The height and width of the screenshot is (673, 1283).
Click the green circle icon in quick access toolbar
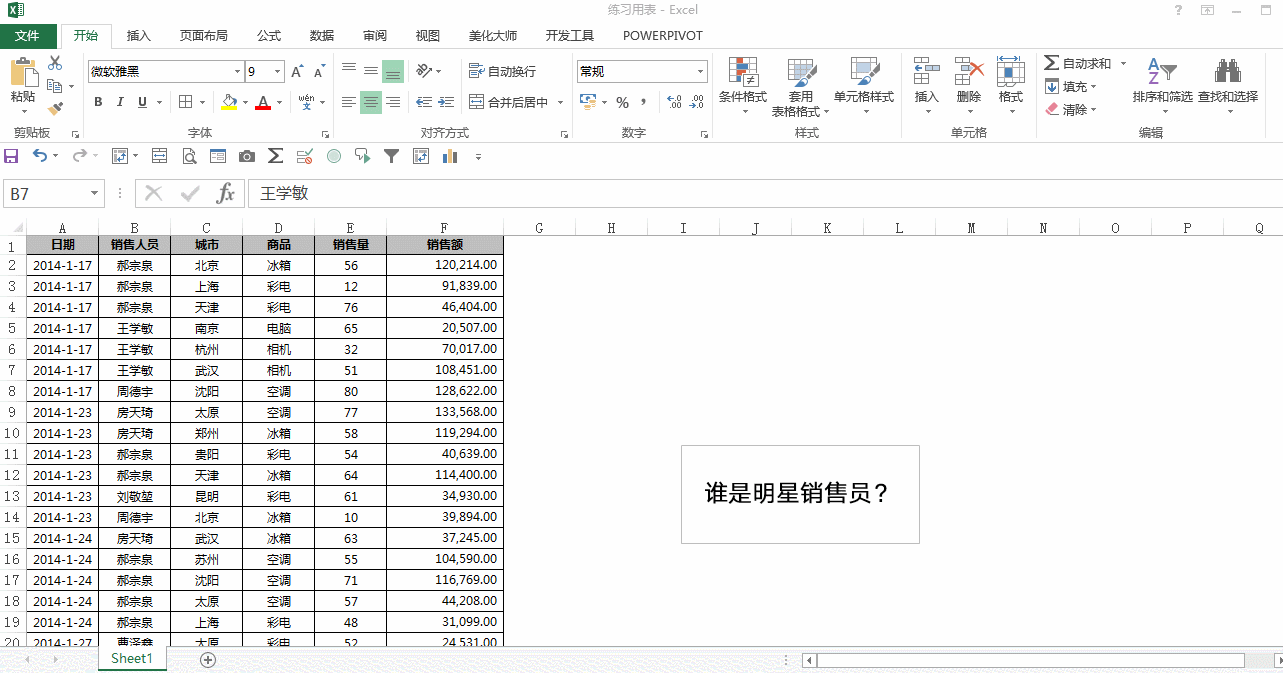(x=334, y=156)
